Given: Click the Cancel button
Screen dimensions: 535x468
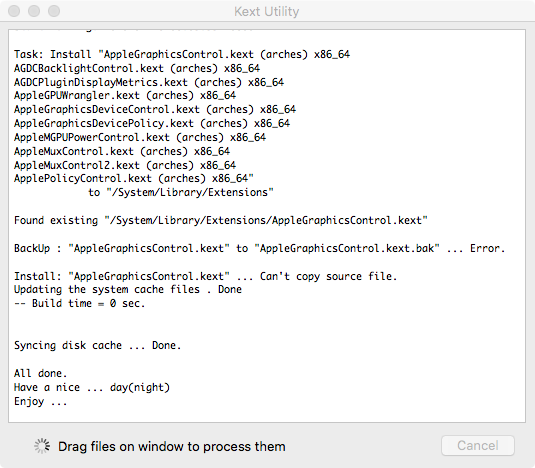Looking at the screenshot, I should pos(478,445).
